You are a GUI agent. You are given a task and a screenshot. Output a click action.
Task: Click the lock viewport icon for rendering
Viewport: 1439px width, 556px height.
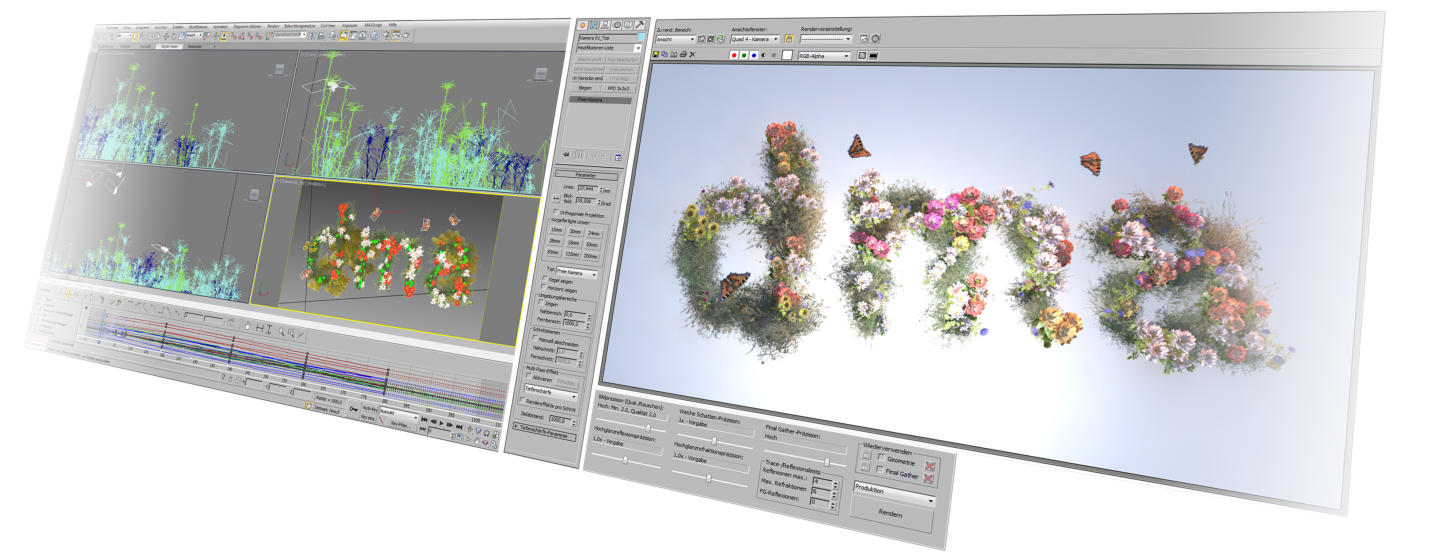coord(788,38)
